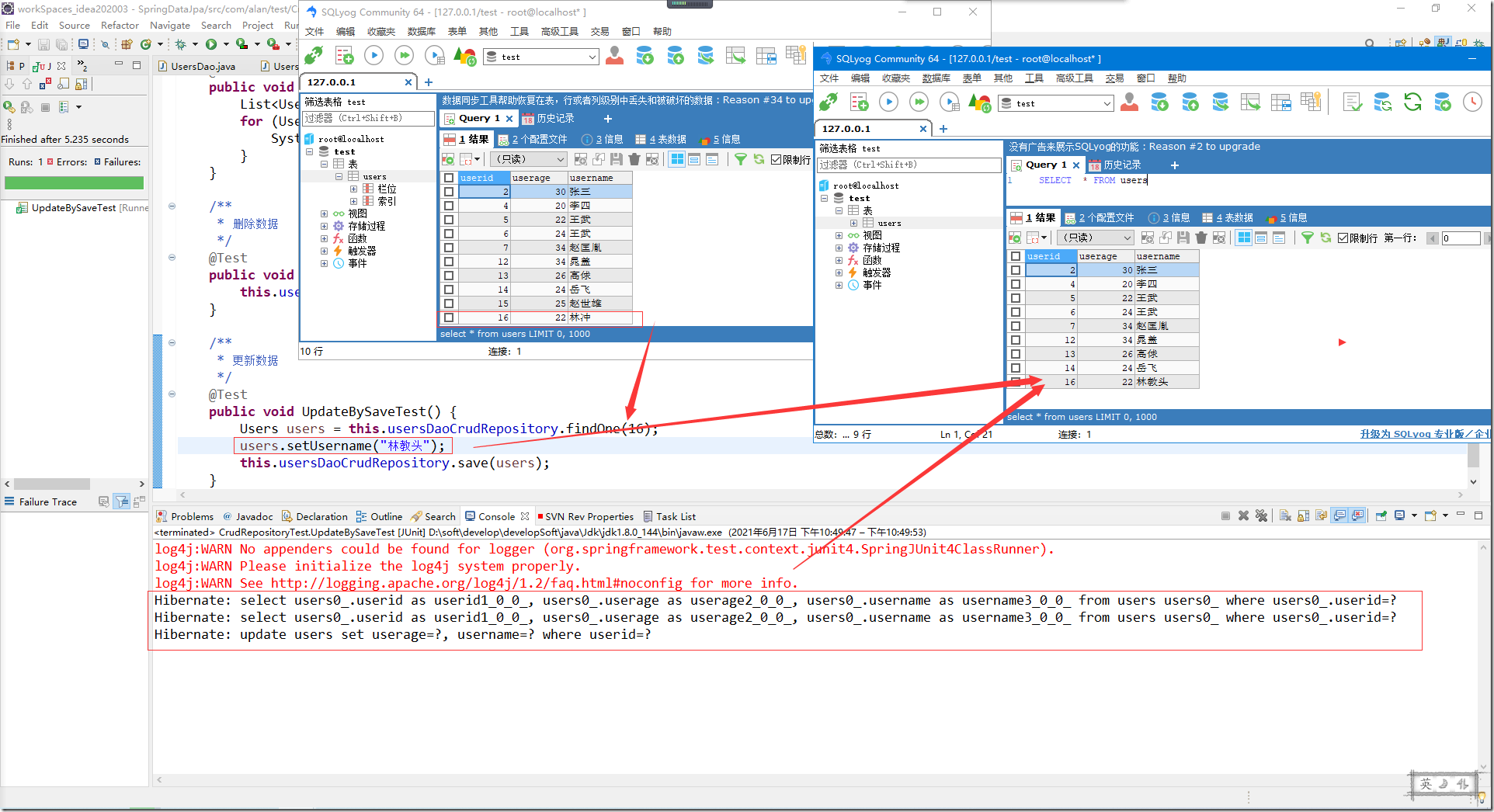Image resolution: width=1494 pixels, height=812 pixels.
Task: Open 数据库 menu in right SQLyog window
Action: click(x=936, y=78)
